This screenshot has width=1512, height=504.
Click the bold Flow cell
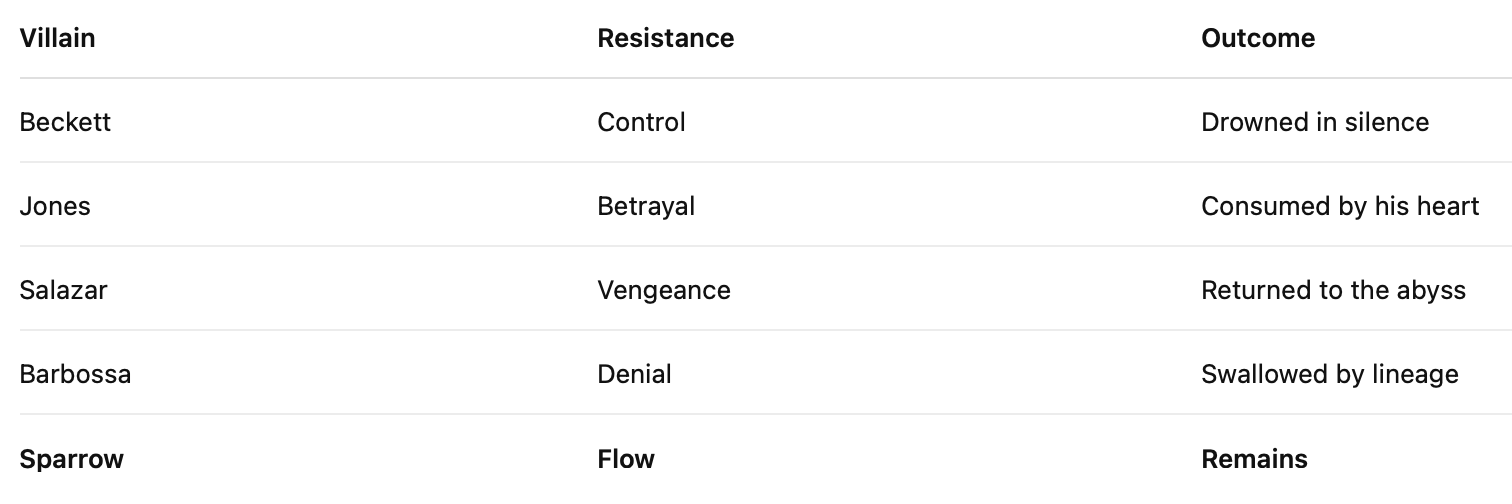click(x=625, y=459)
